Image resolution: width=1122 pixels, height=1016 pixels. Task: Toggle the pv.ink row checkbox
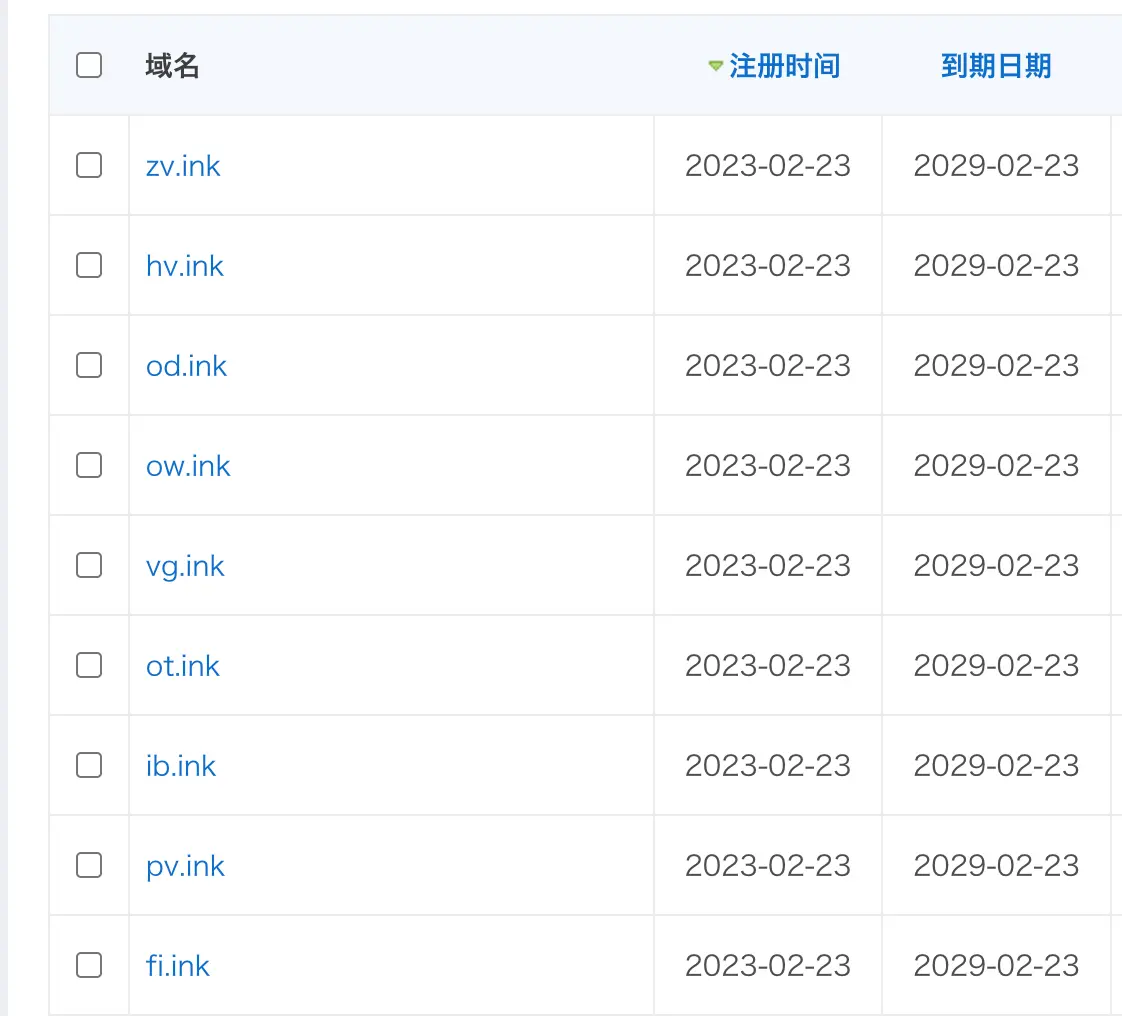(89, 866)
